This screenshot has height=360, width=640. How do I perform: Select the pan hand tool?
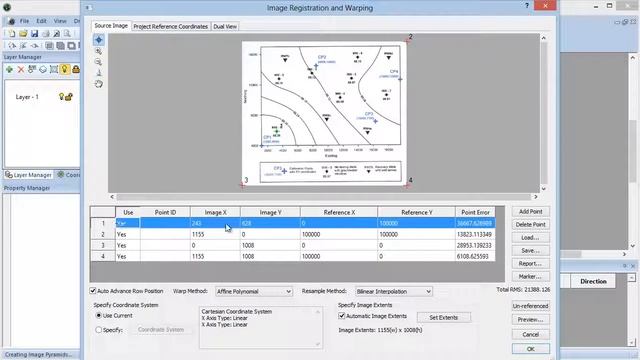98,84
